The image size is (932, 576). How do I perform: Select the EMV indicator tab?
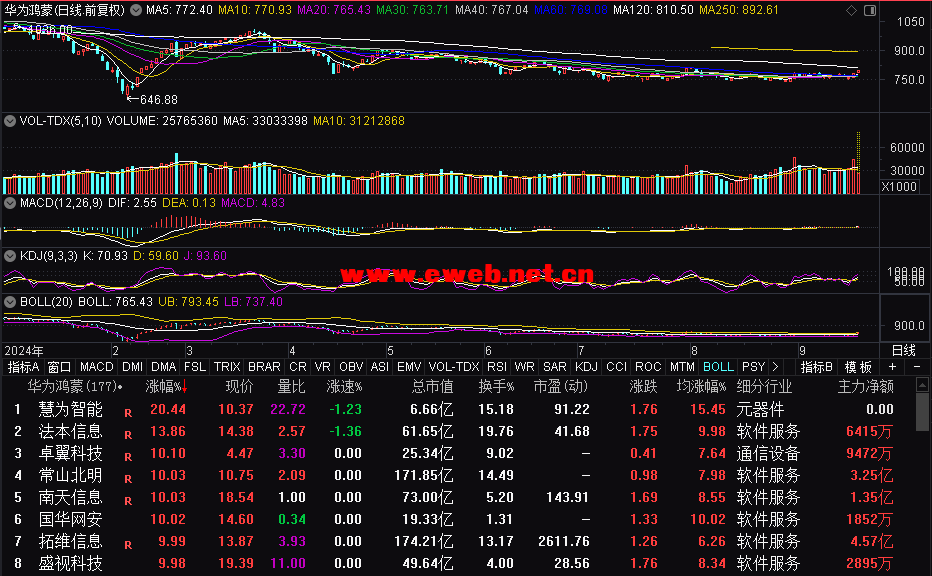pyautogui.click(x=409, y=367)
